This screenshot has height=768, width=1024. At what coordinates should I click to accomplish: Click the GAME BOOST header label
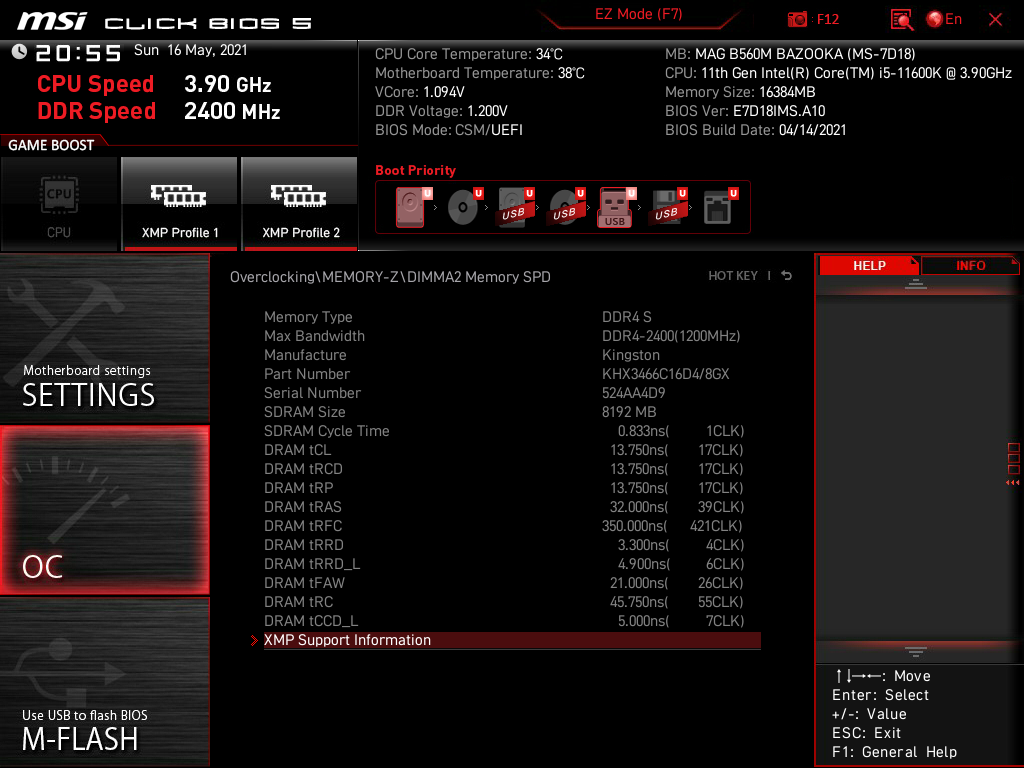51,145
